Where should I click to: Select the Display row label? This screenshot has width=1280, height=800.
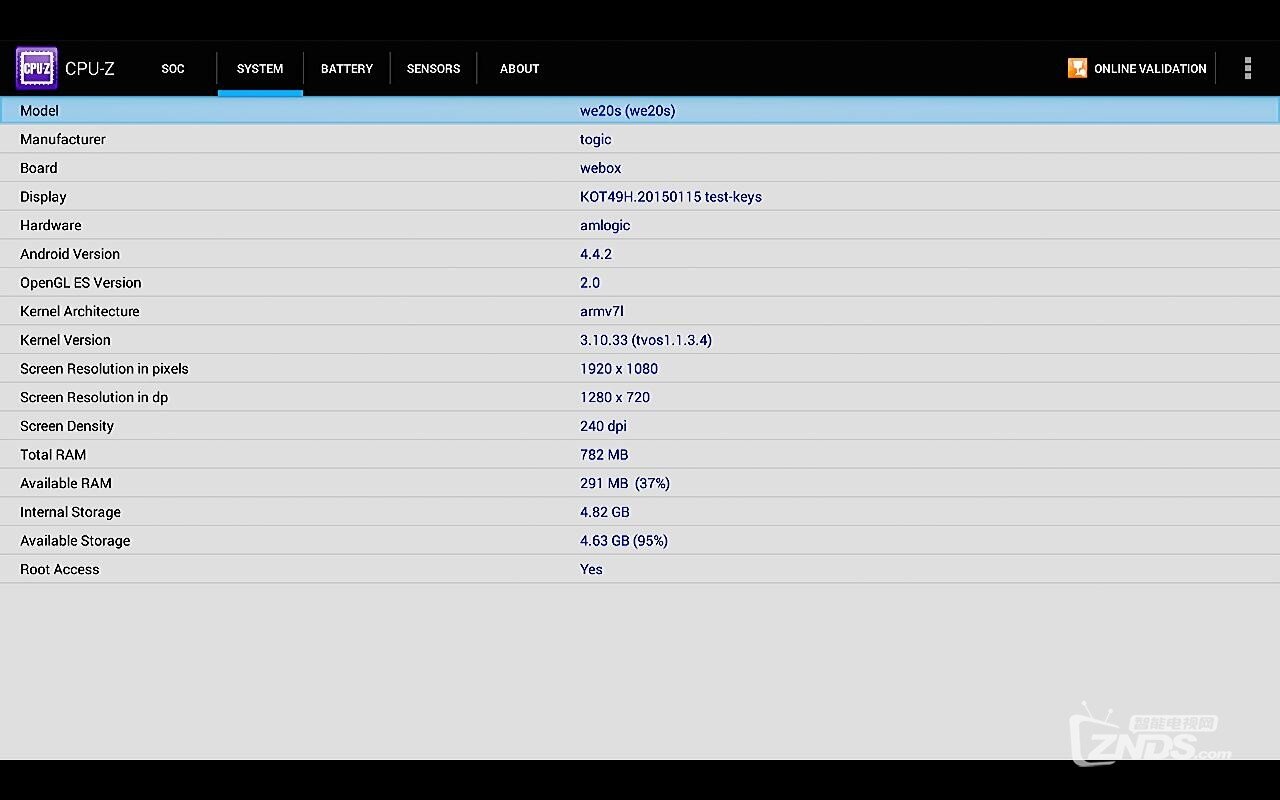pyautogui.click(x=43, y=197)
